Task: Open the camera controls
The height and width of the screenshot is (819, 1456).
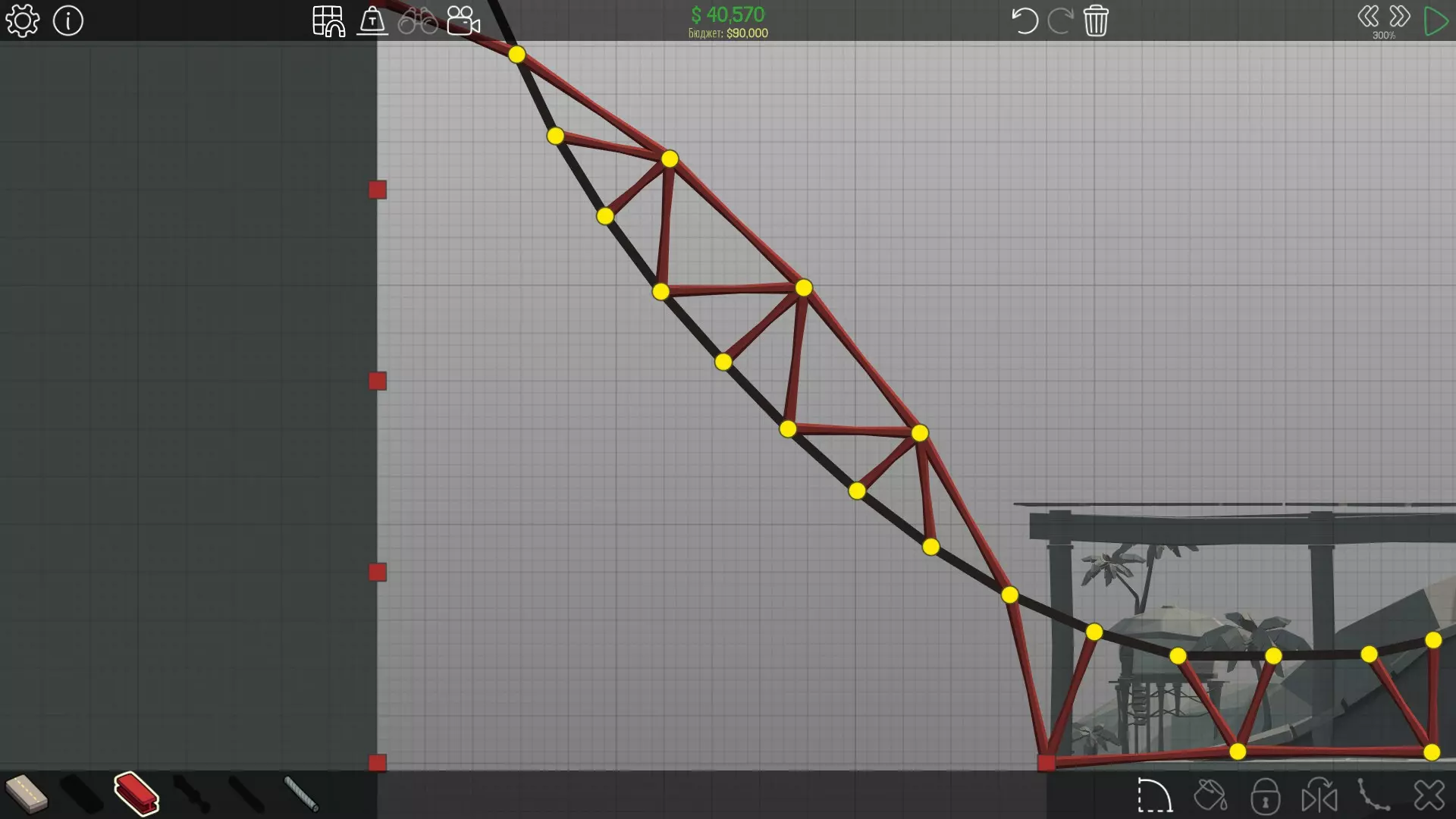Action: [463, 21]
